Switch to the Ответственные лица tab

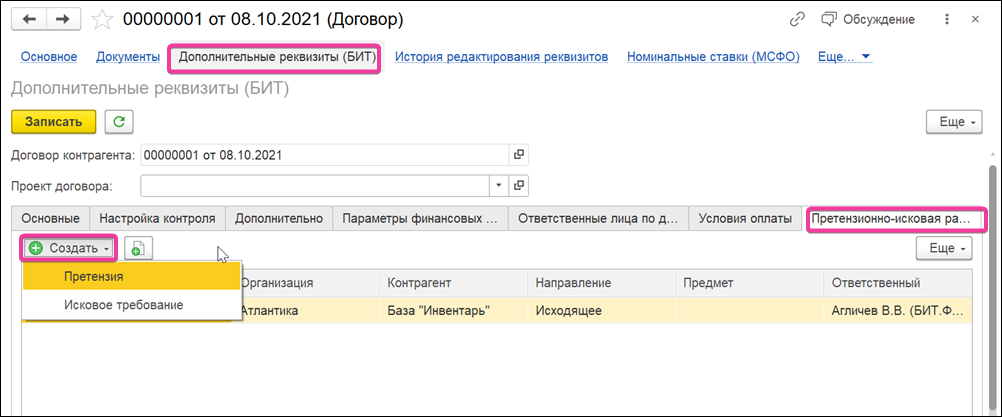(x=597, y=218)
